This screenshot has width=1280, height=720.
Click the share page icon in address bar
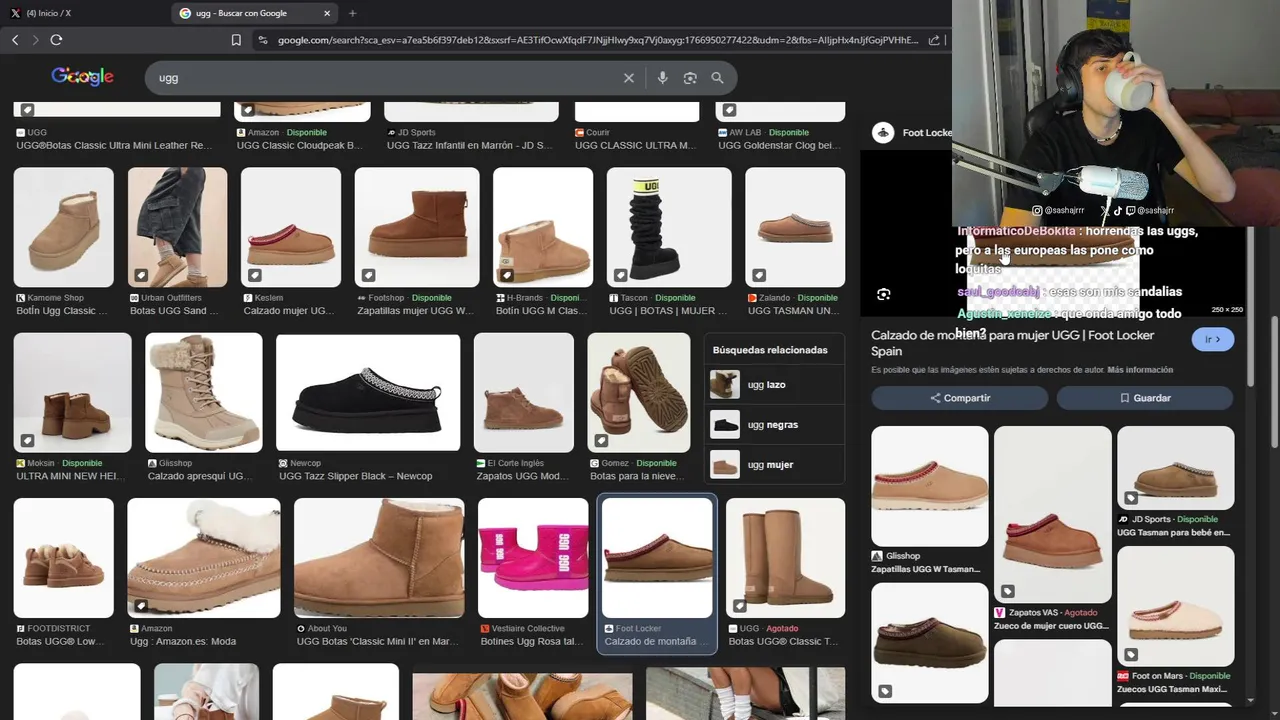pos(934,40)
